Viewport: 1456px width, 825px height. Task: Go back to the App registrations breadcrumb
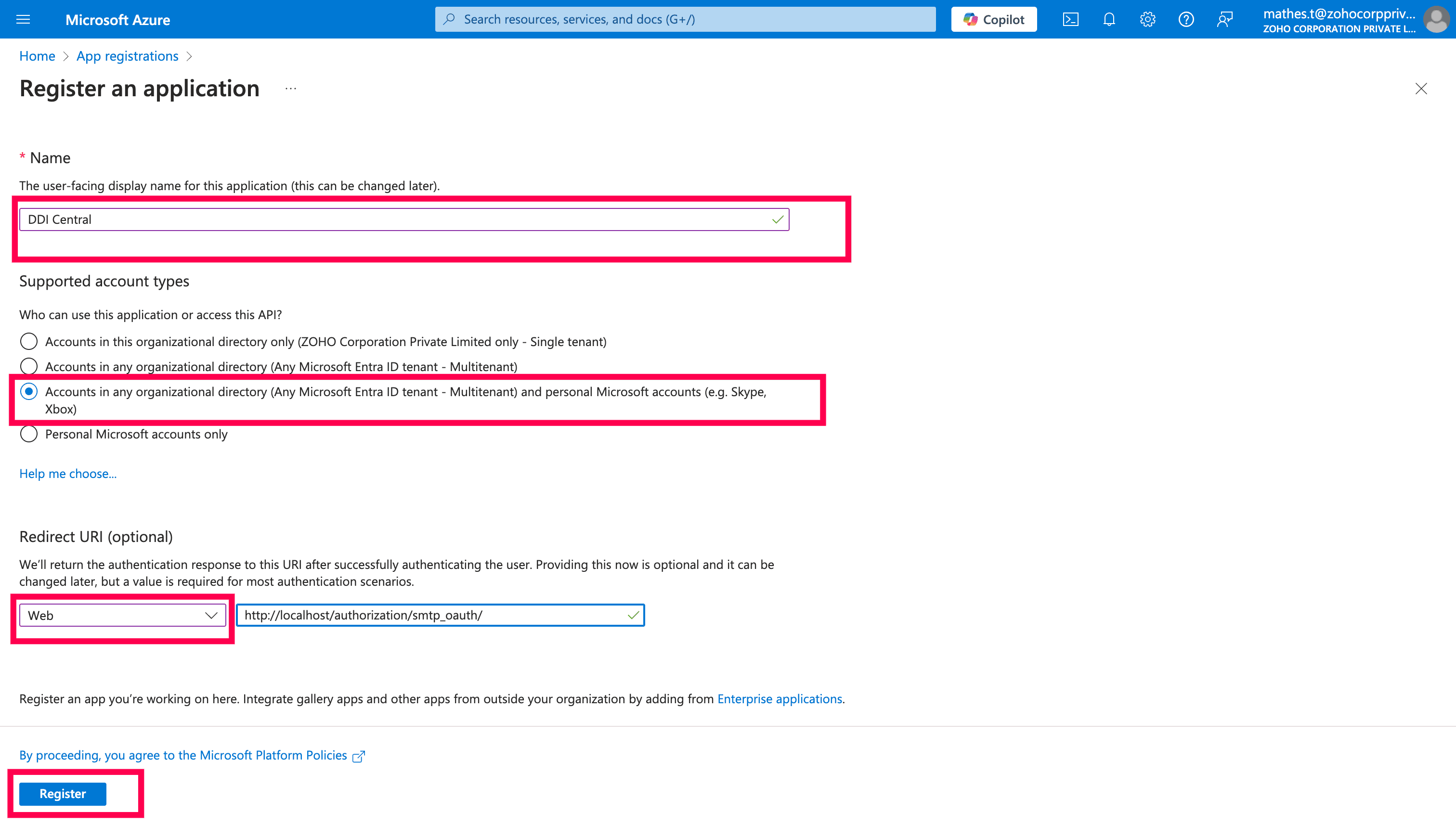[x=127, y=56]
